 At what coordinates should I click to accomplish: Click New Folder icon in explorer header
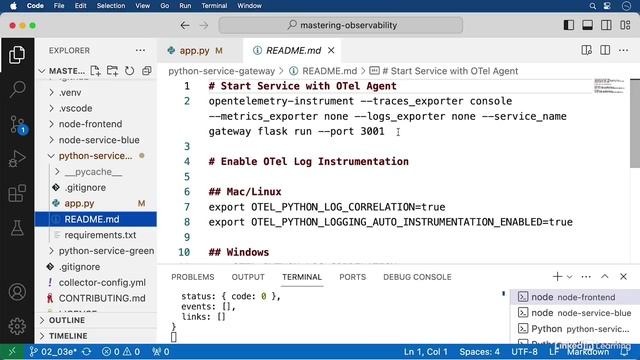click(x=112, y=71)
